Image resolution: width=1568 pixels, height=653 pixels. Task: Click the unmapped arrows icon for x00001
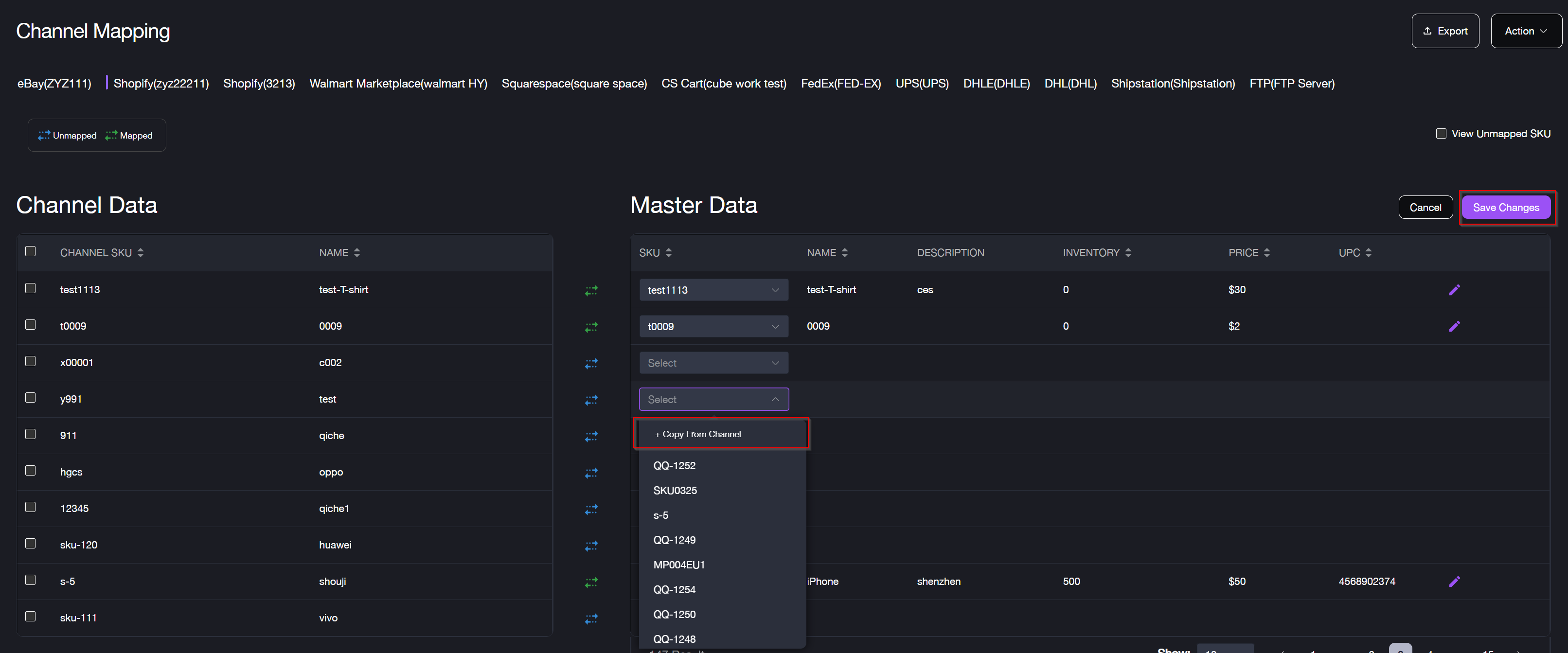pos(591,363)
